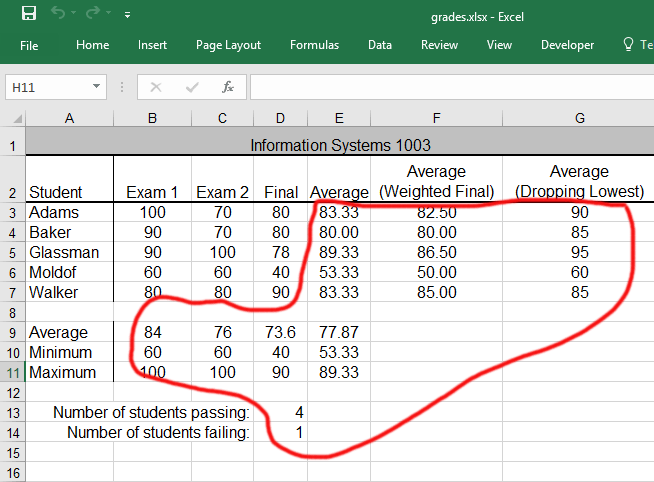Click the Insert Function fx icon
The width and height of the screenshot is (654, 482).
pos(228,87)
